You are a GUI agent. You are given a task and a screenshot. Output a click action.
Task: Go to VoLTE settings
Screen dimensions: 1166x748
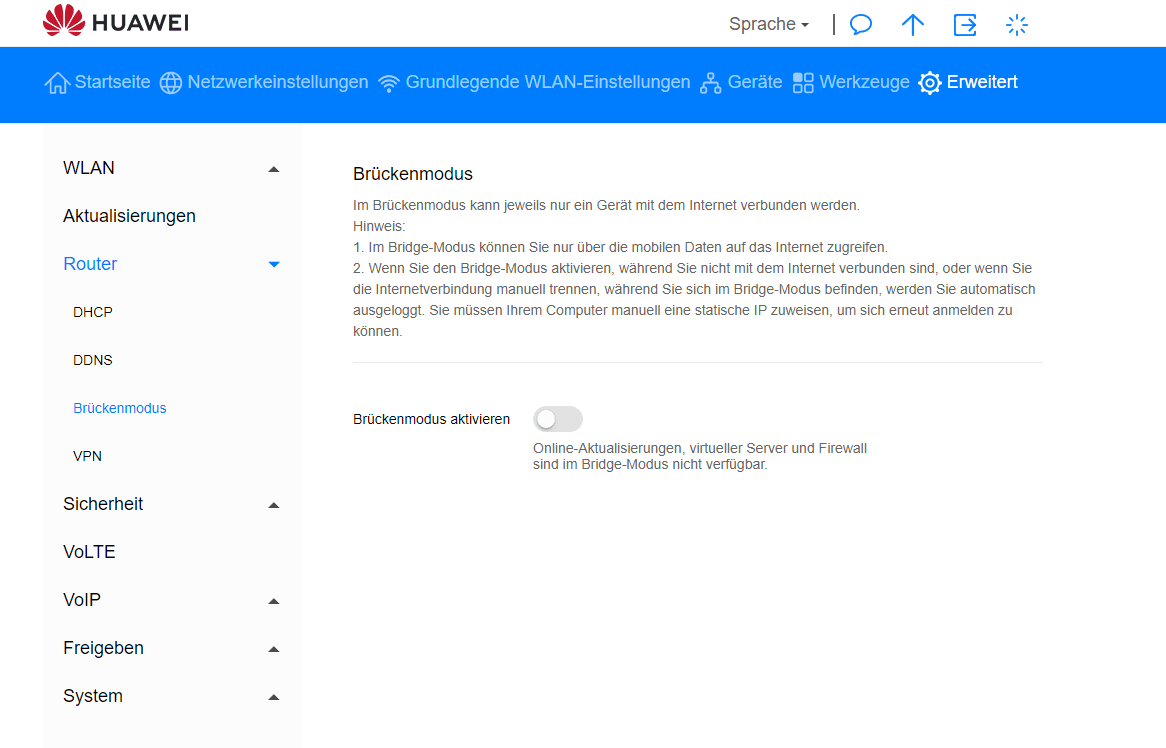pos(89,552)
